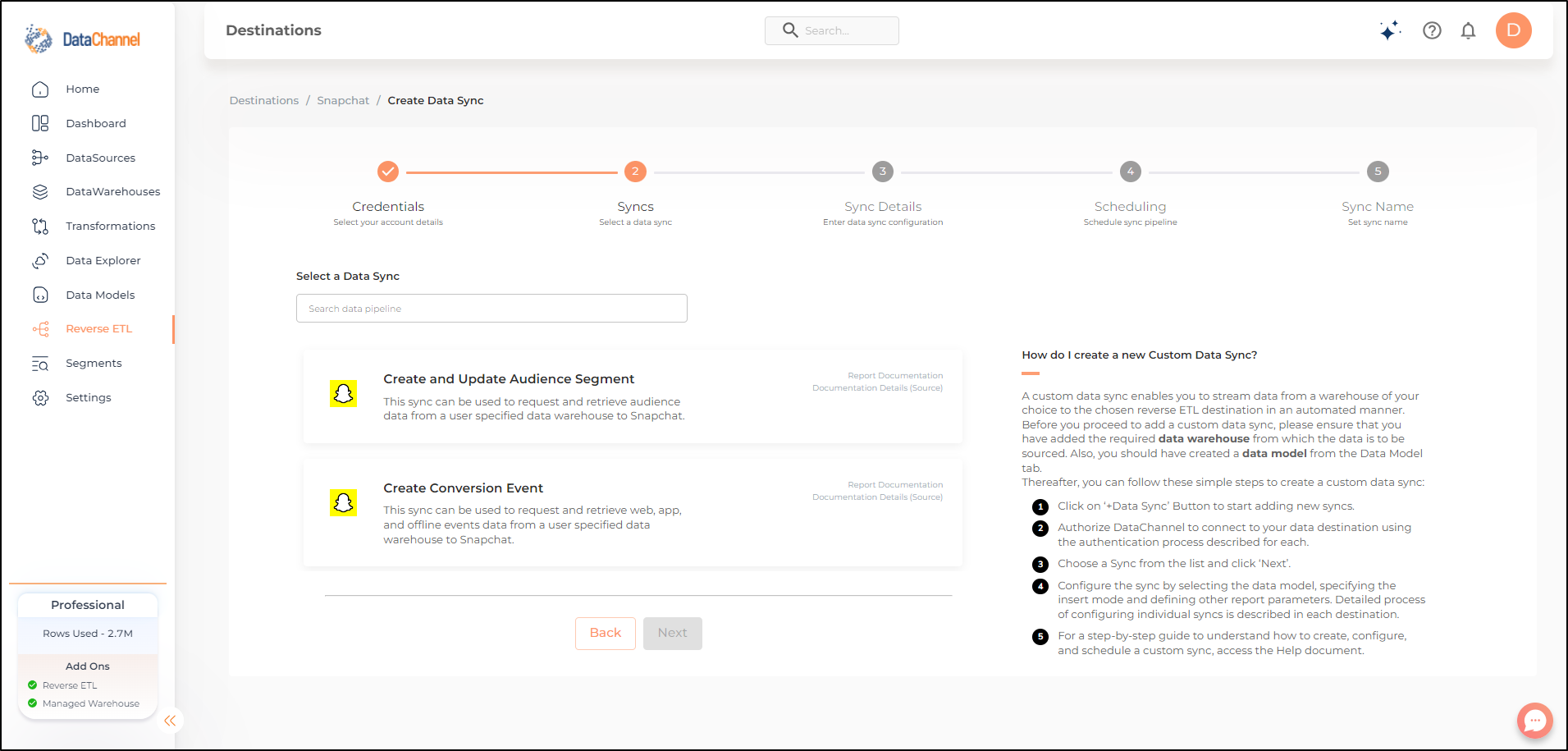Open Data Explorer menu item
The image size is (1568, 751).
pos(103,261)
